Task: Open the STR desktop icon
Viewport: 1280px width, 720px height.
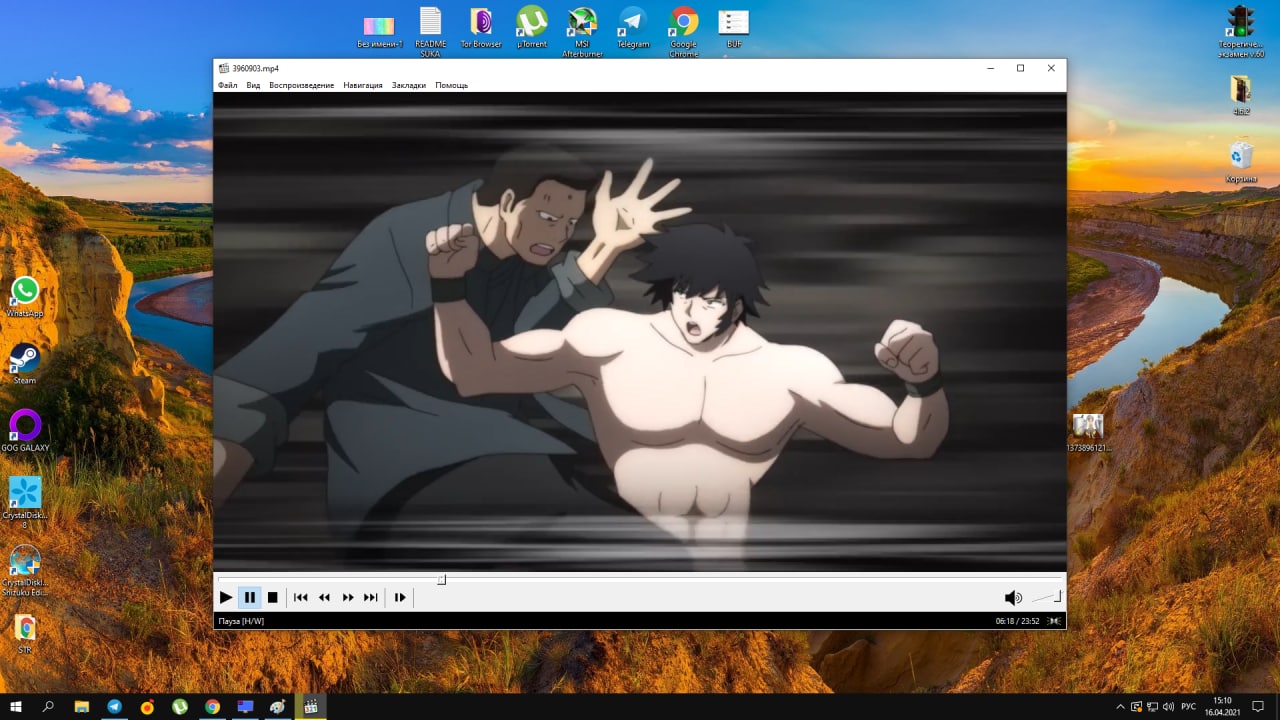Action: coord(25,634)
